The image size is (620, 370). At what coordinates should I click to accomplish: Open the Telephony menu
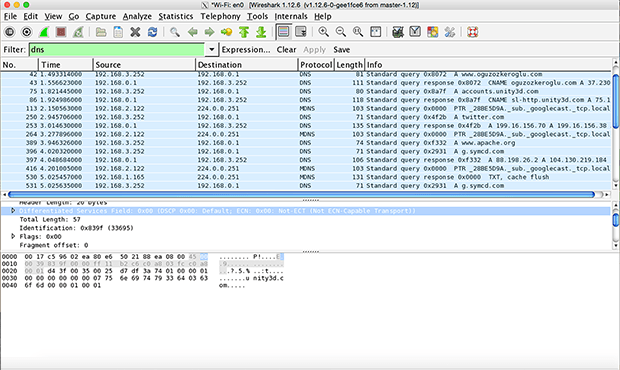(220, 16)
